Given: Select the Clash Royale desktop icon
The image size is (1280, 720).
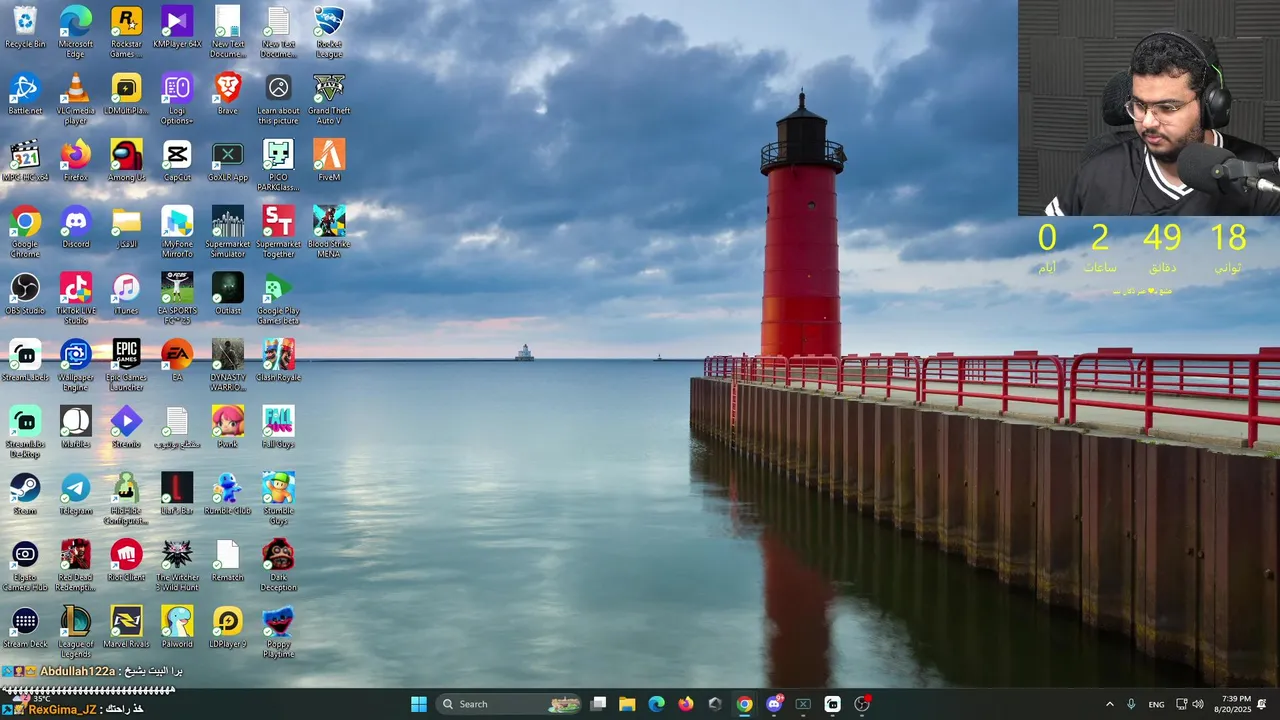Looking at the screenshot, I should pos(278,361).
